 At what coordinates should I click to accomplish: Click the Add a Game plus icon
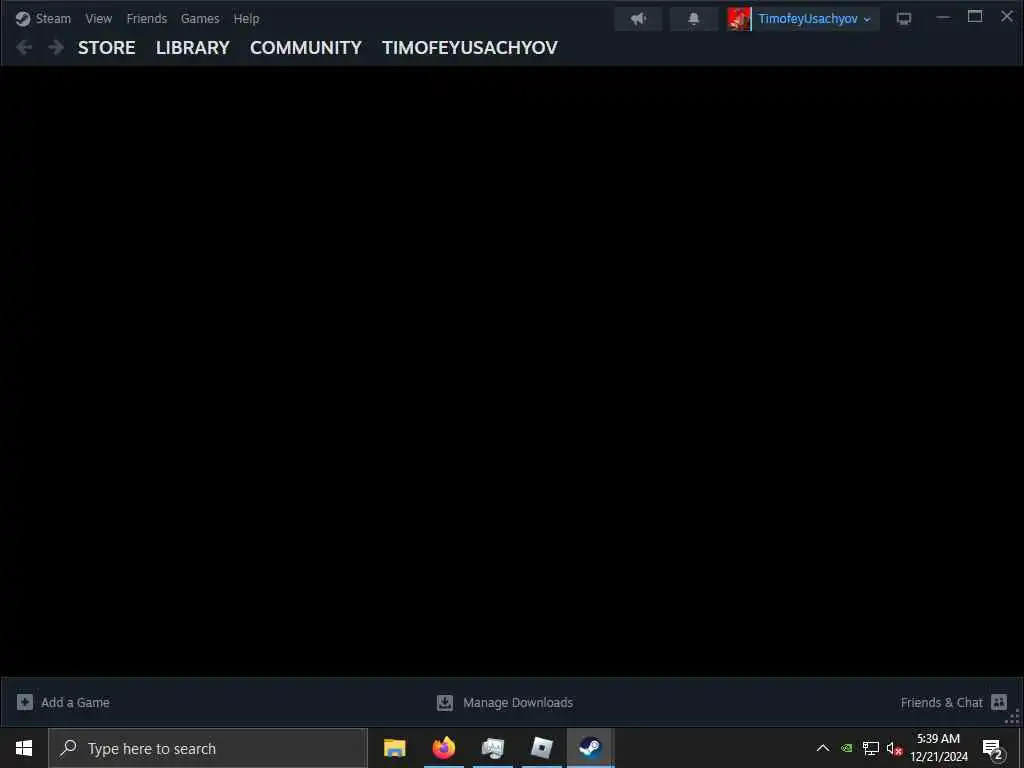[x=25, y=702]
